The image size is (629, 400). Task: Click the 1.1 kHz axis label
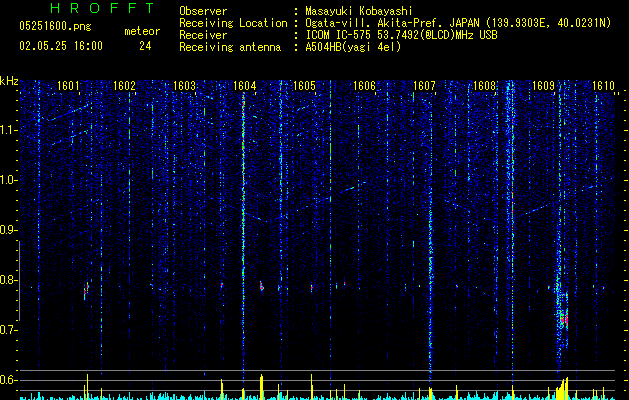(x=8, y=130)
